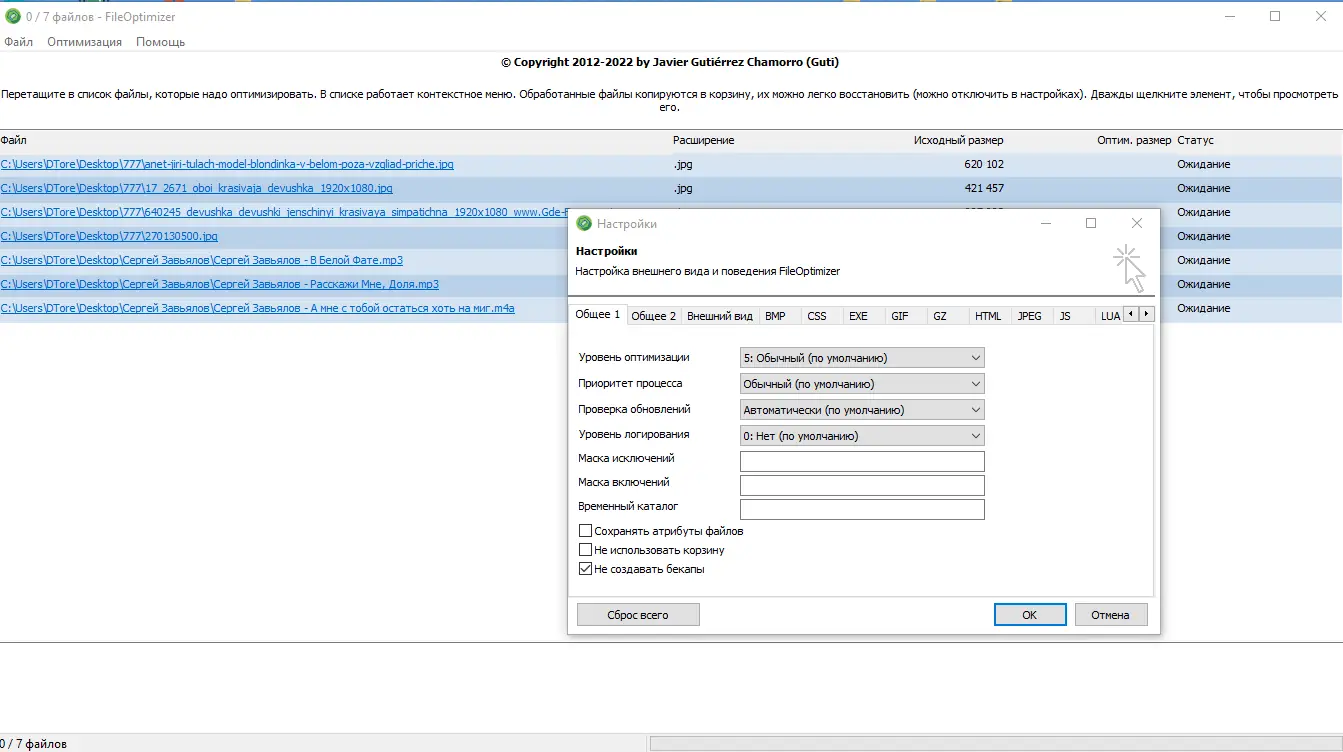Click the Расскажи Мне, Доля.mp3 file link
The width and height of the screenshot is (1343, 752).
pyautogui.click(x=219, y=284)
